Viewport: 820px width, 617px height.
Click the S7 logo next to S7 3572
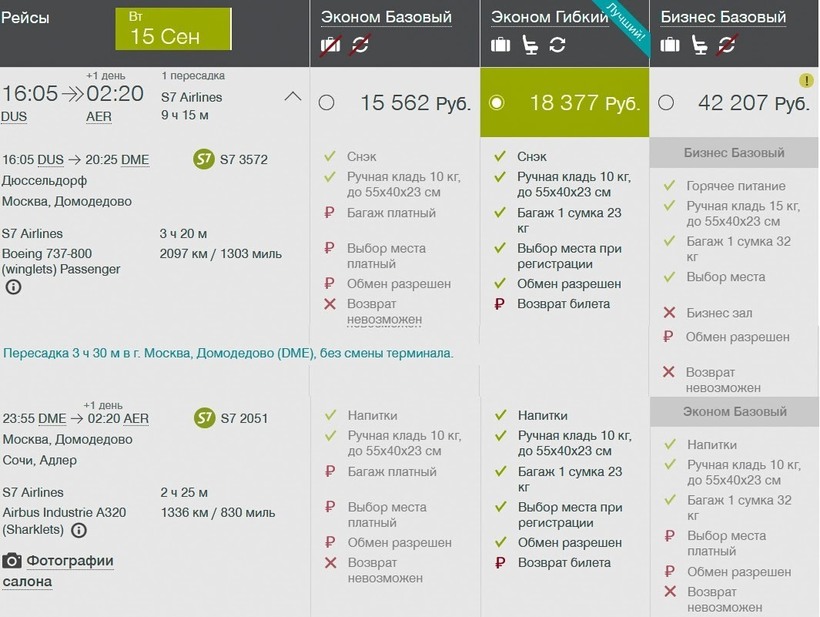pos(204,159)
